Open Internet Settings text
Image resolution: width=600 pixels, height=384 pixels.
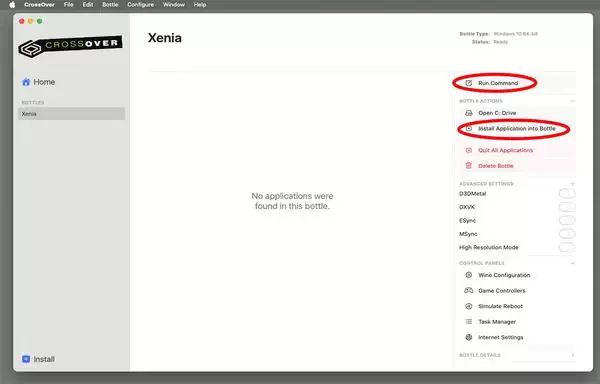coord(501,337)
